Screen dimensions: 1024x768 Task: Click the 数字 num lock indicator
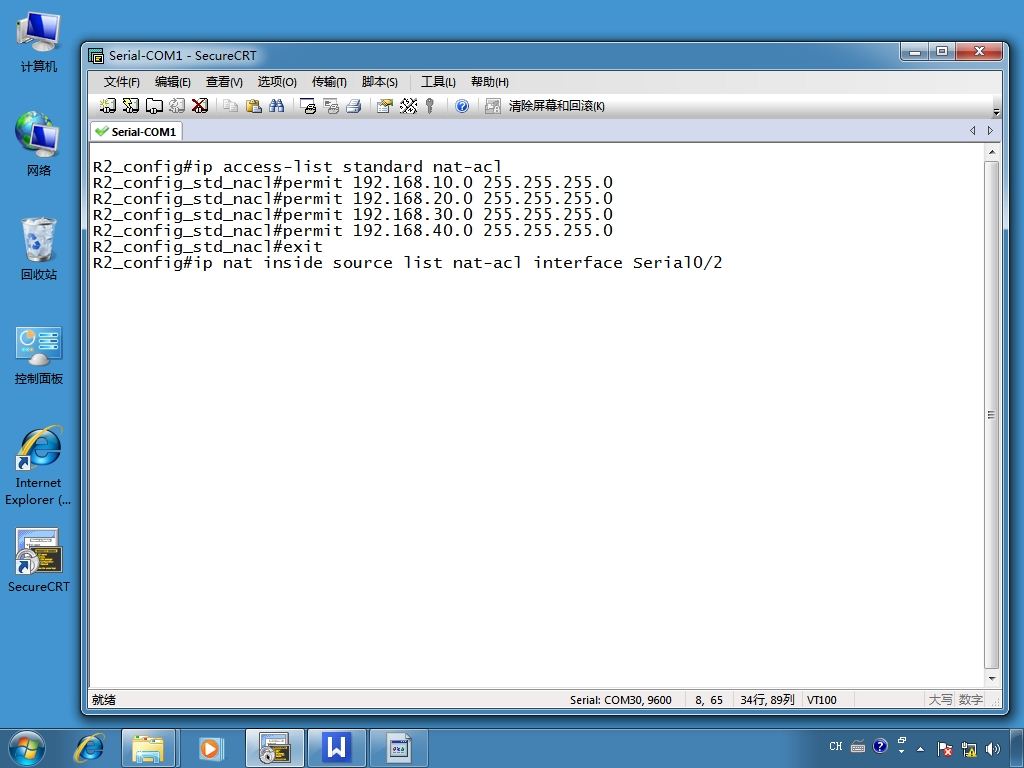click(x=970, y=699)
